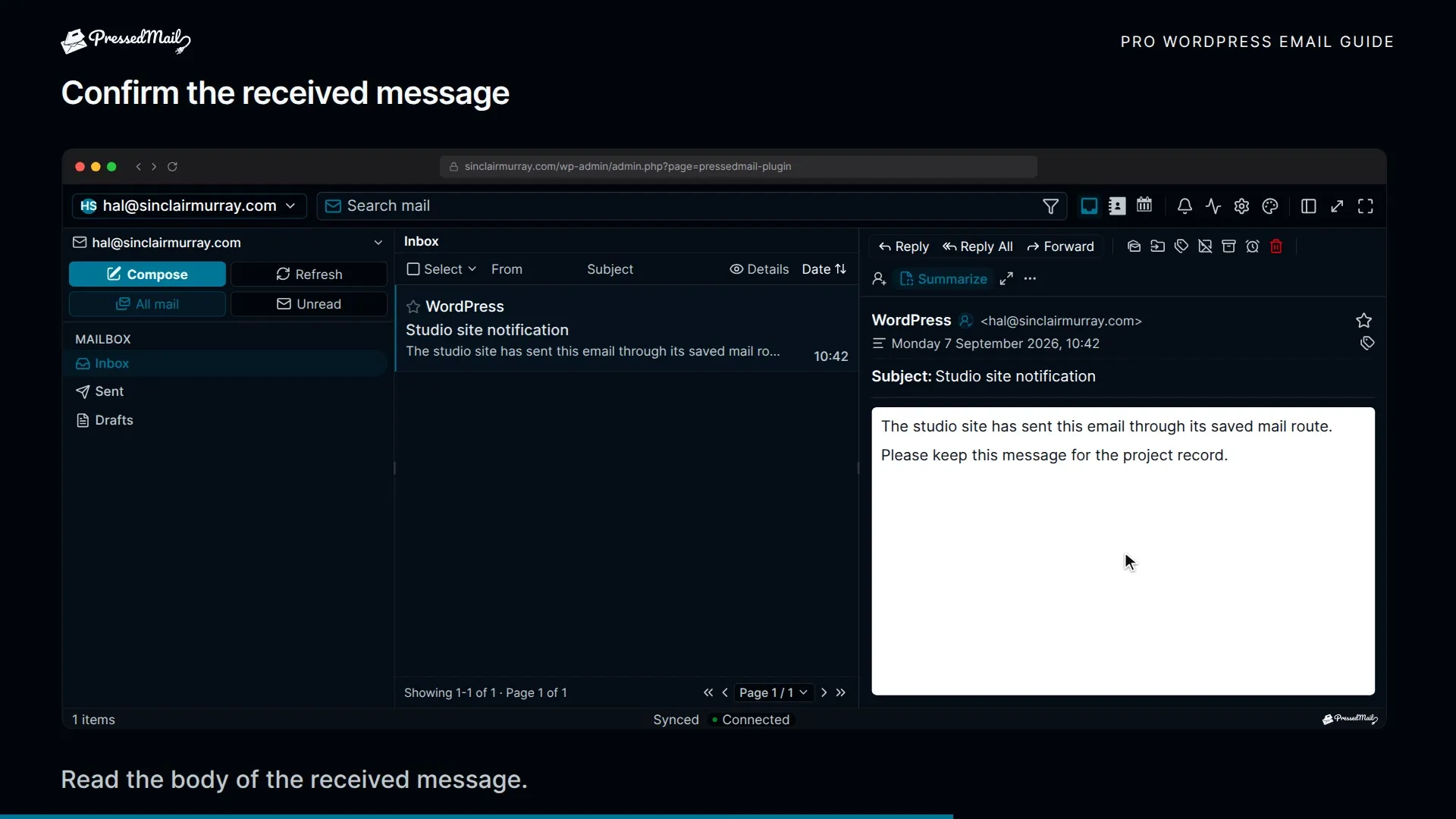This screenshot has width=1456, height=819.
Task: Click Reply All button
Action: coord(977,246)
